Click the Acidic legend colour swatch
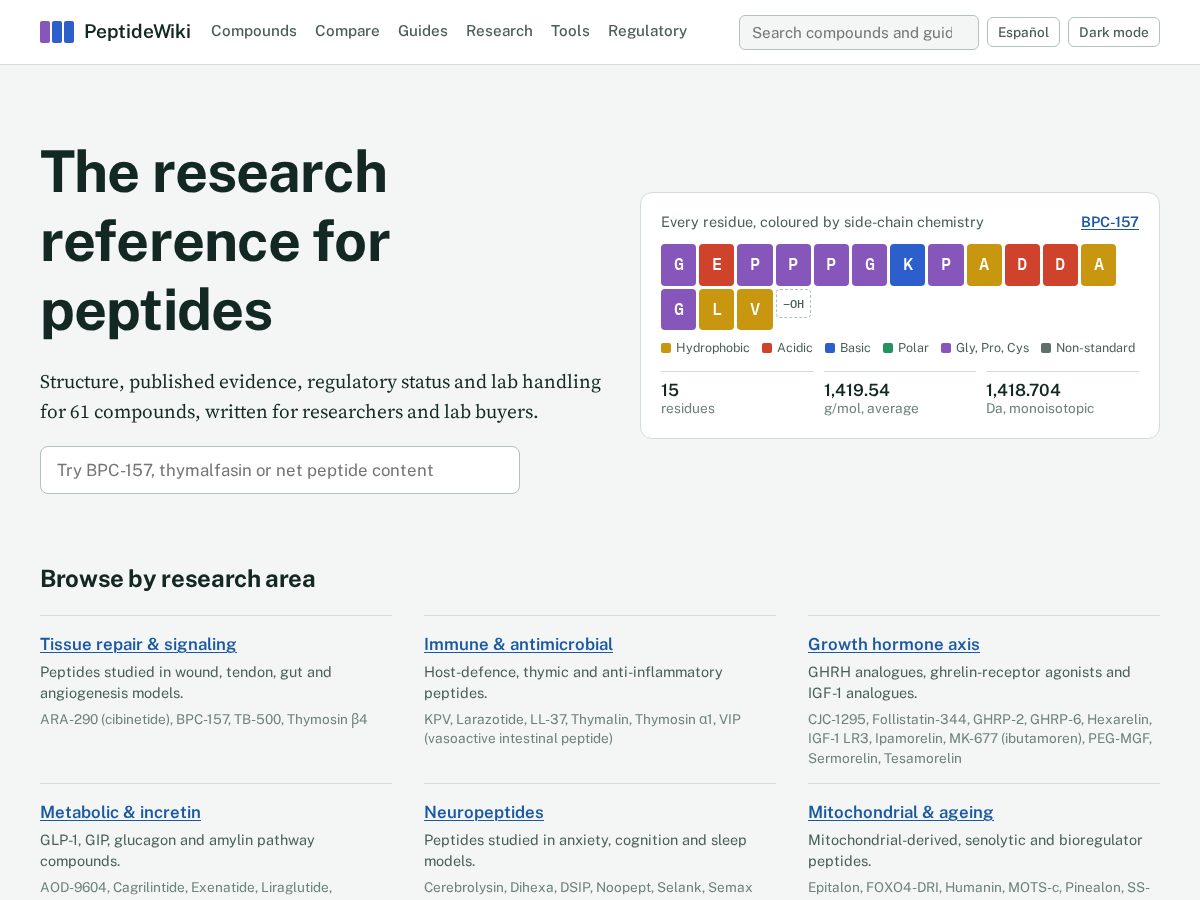This screenshot has width=1200, height=900. [x=767, y=348]
